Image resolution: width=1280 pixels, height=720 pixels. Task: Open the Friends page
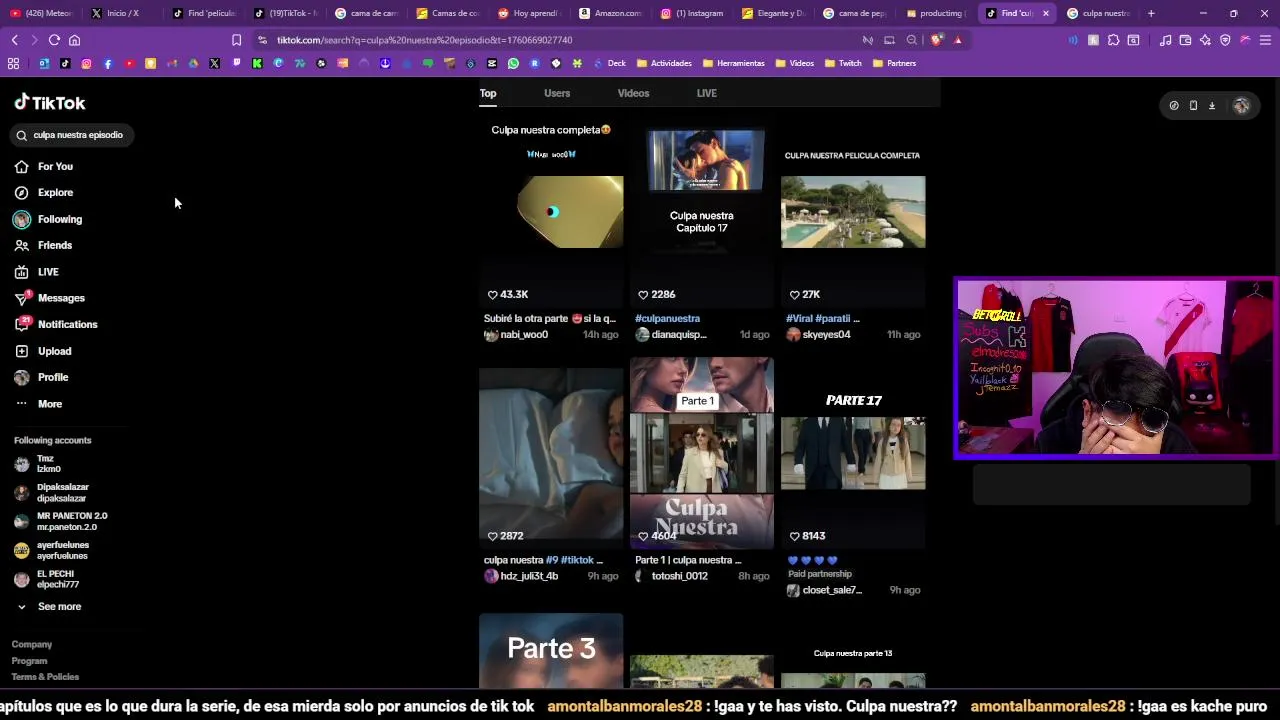(44, 245)
